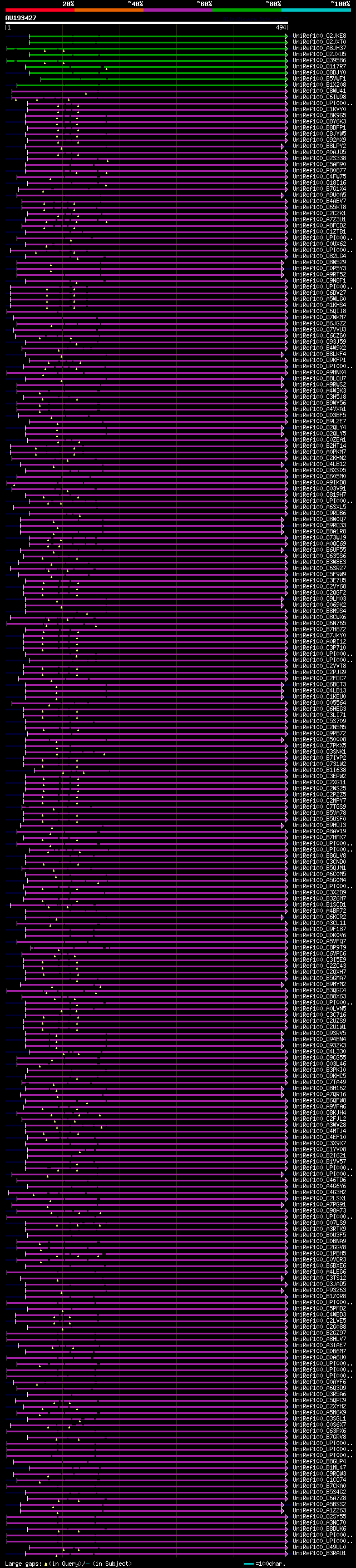Select hit UniRef100_C2ZC43

click(x=319, y=966)
